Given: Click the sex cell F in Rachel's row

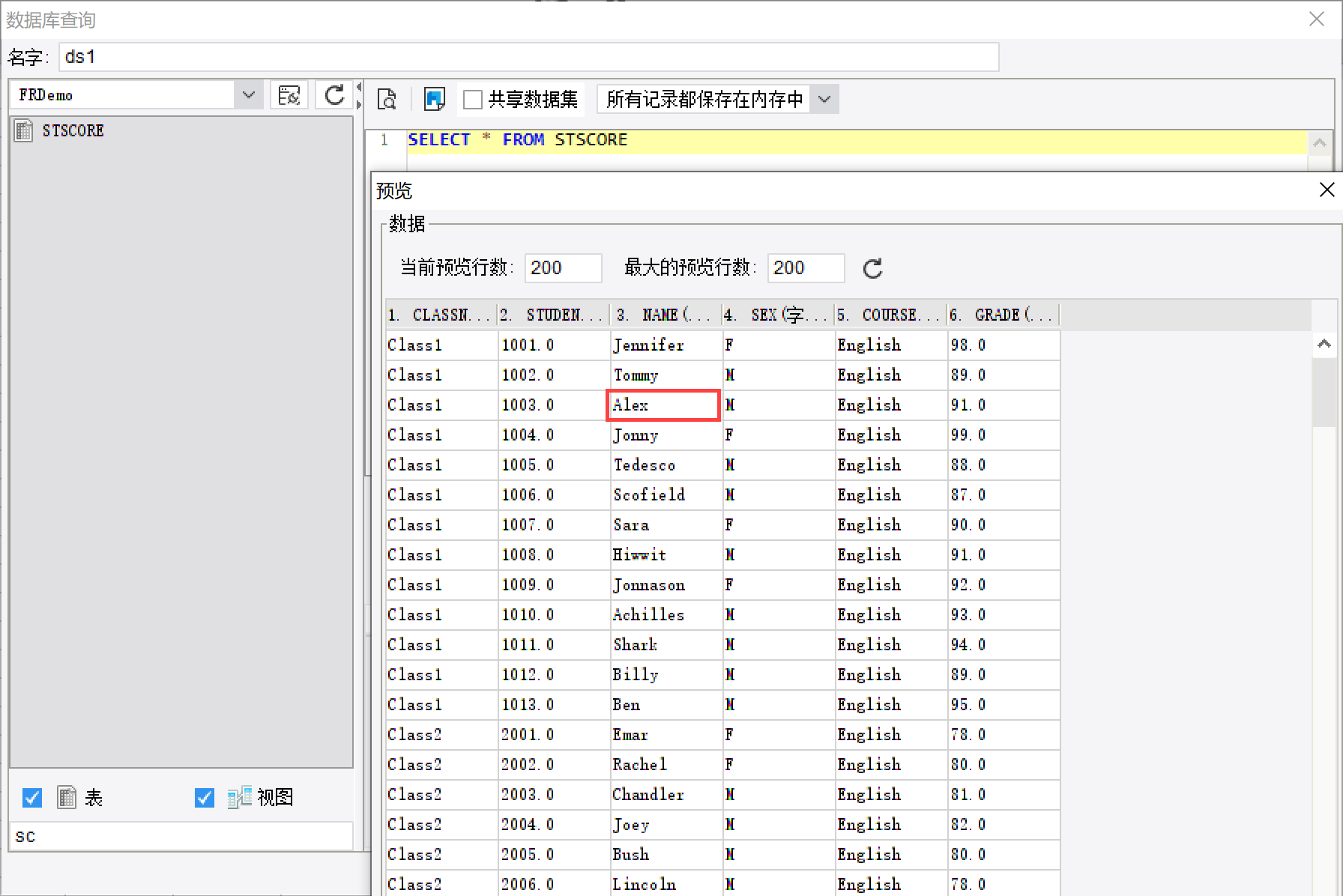Looking at the screenshot, I should (x=779, y=765).
